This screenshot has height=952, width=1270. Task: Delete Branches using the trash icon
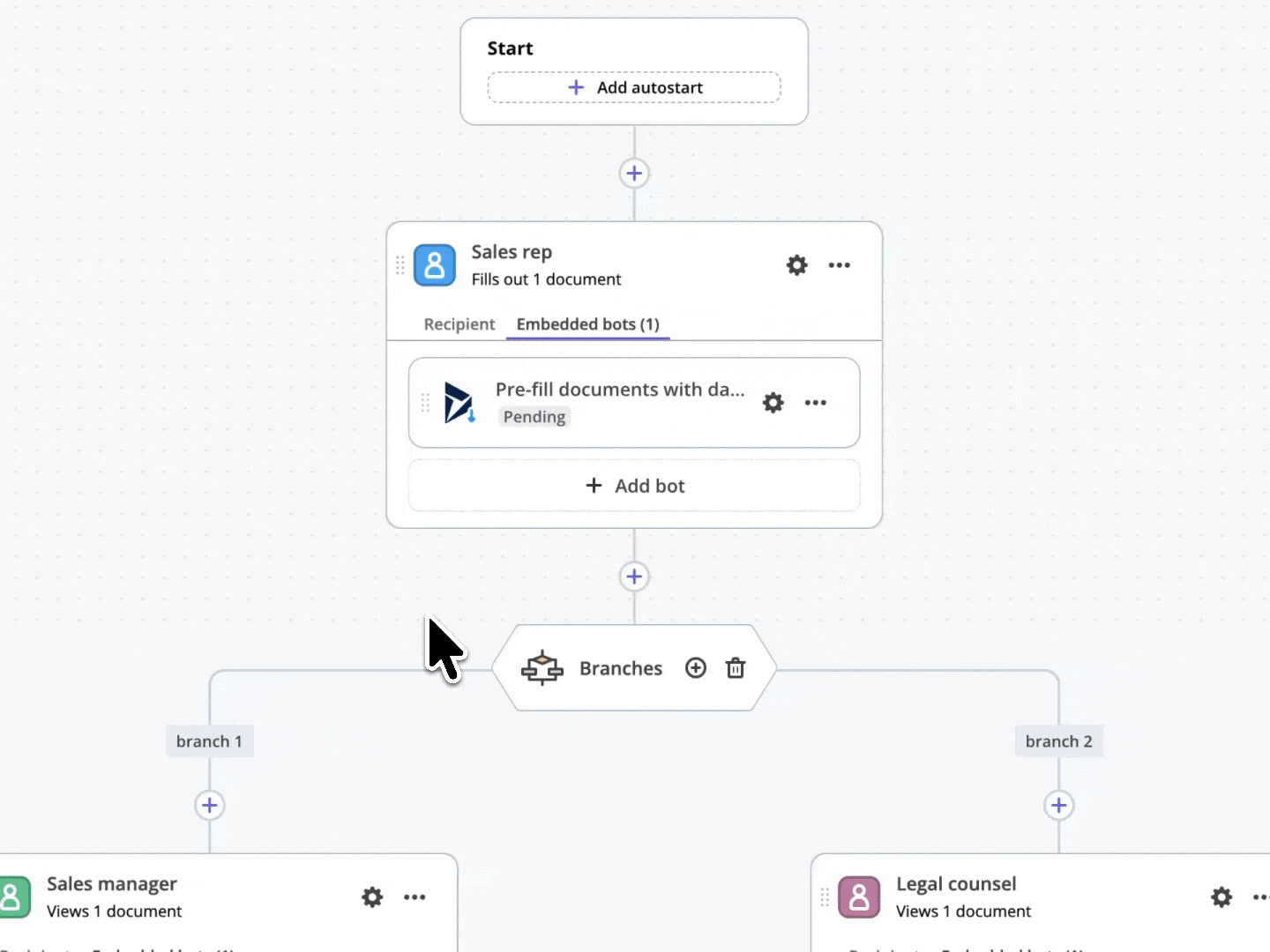pos(736,668)
